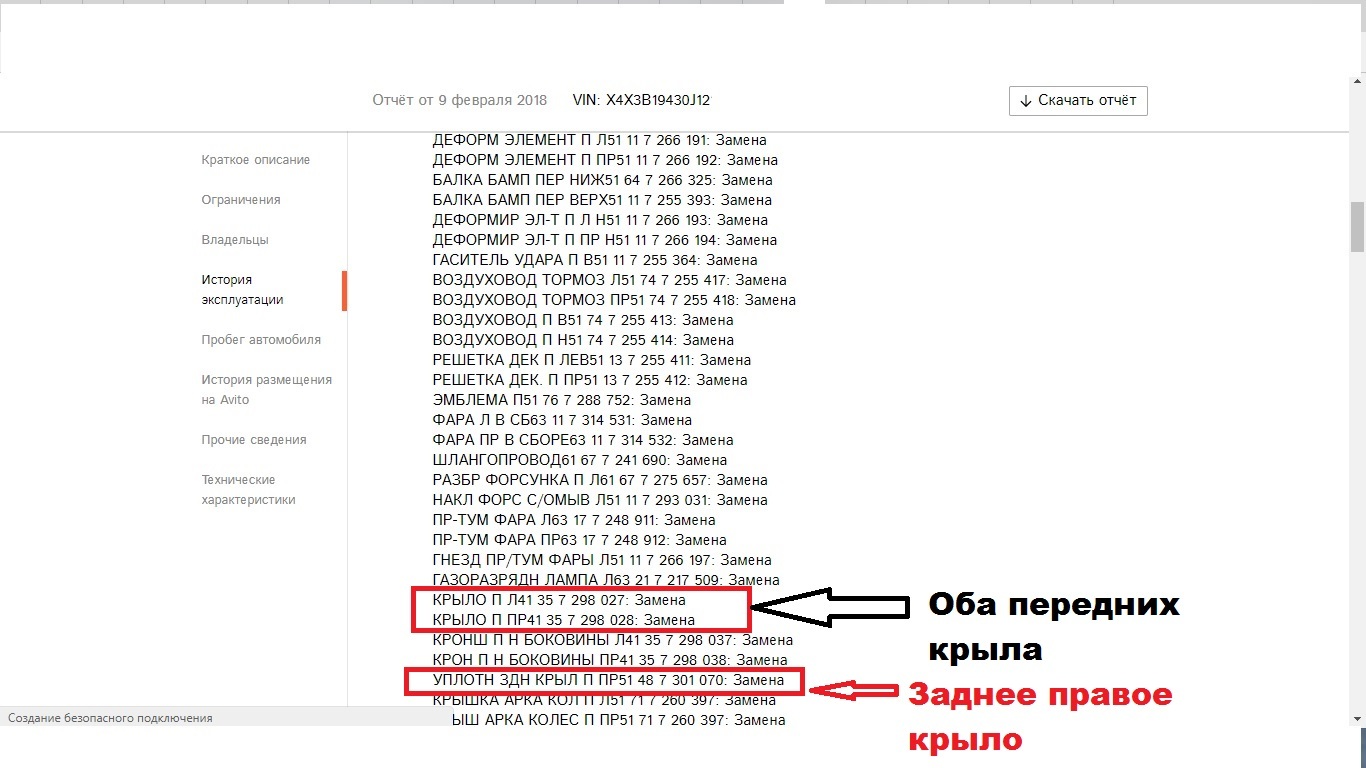
Task: Click the row ГНЕЗД ПР/ТУМ ФАРЫ Л51
Action: pyautogui.click(x=602, y=560)
